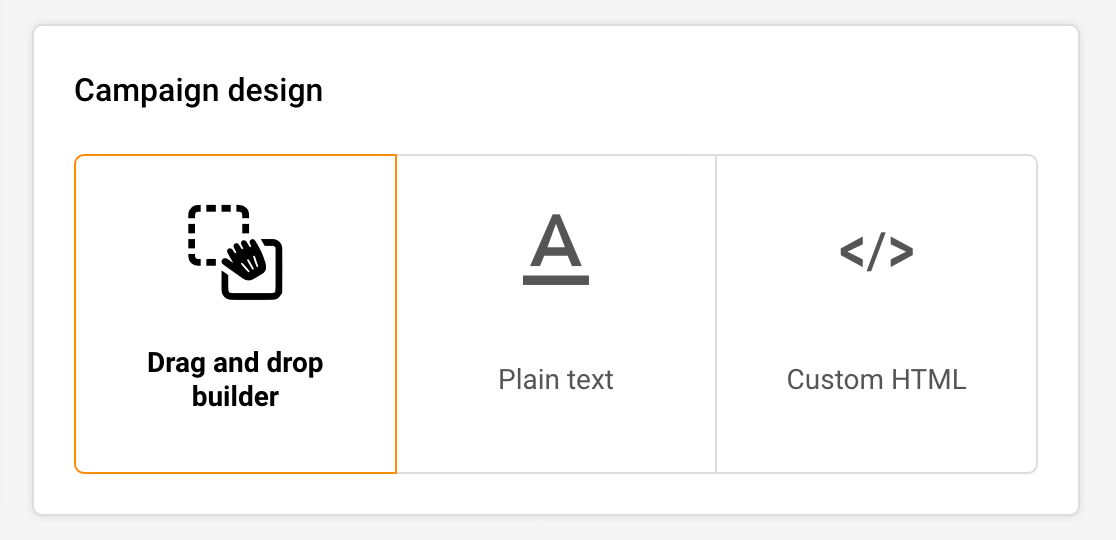This screenshot has width=1116, height=540.
Task: Tap the hand symbol in the builder icon
Action: (x=245, y=260)
